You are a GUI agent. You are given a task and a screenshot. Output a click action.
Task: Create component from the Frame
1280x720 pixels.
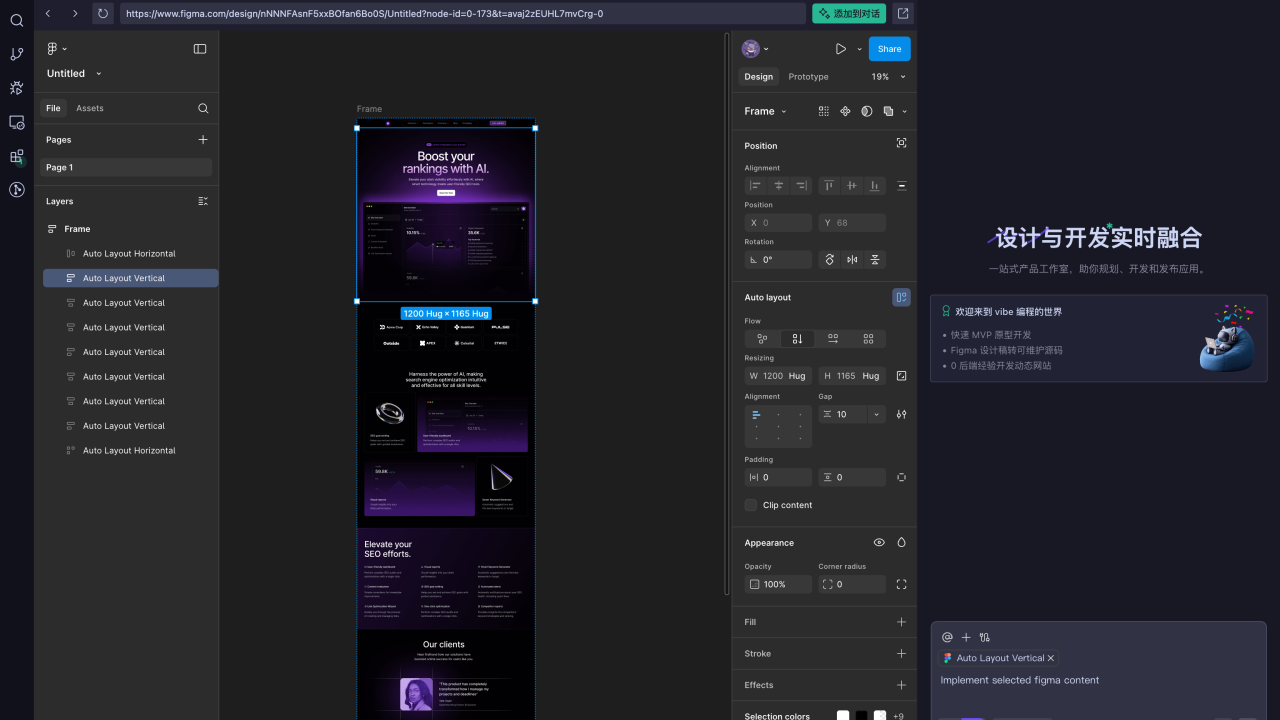pos(845,111)
